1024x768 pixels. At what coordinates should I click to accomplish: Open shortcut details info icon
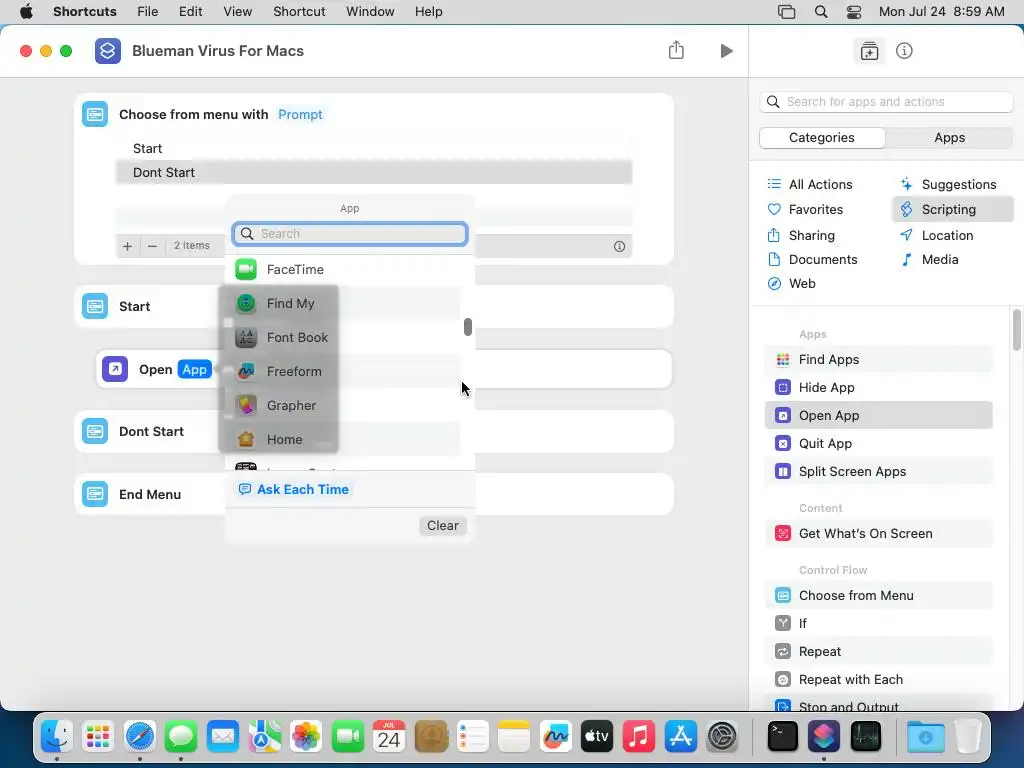[904, 51]
